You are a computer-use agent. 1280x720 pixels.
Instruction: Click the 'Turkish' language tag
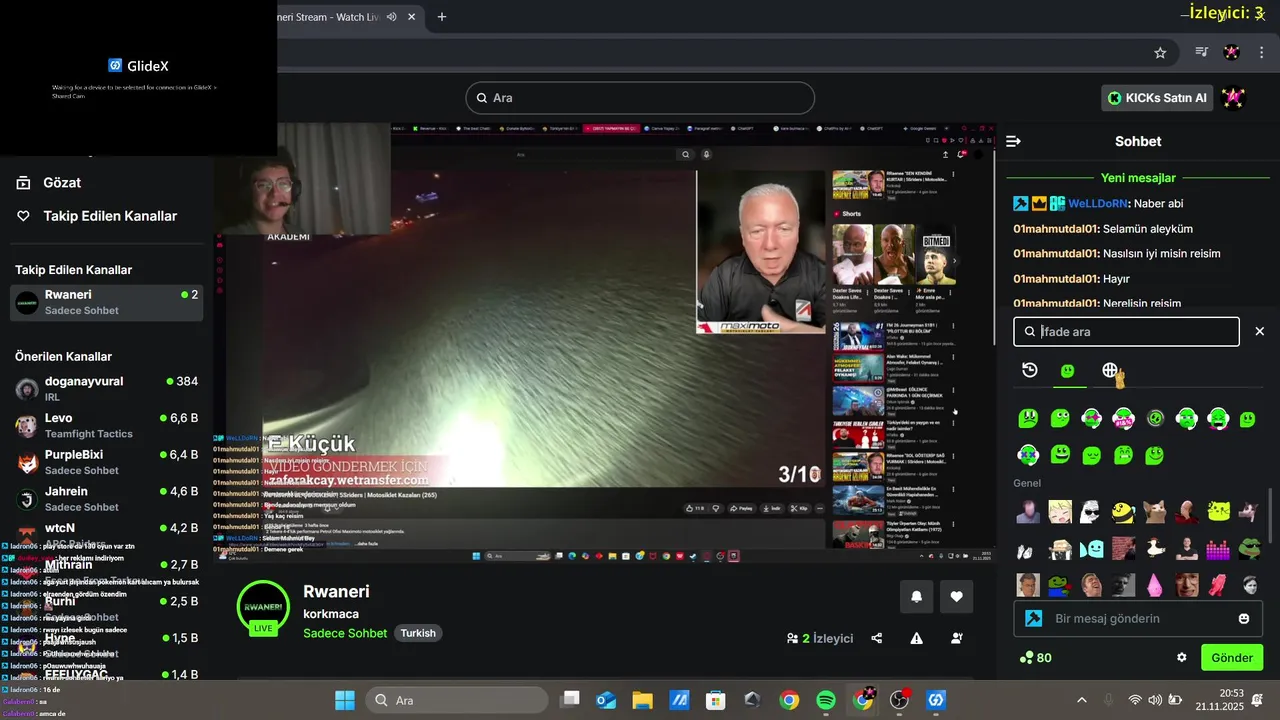(x=418, y=633)
